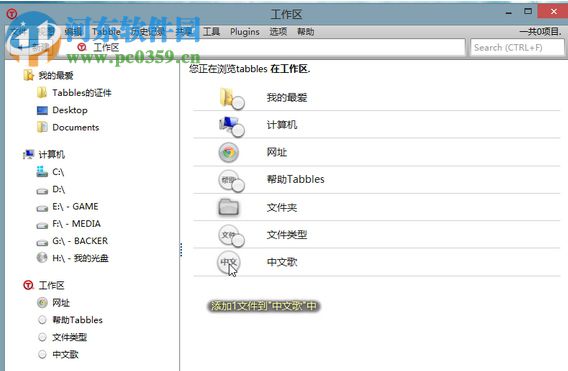
Task: Open the gray 文件夹 folder icon
Action: point(229,207)
